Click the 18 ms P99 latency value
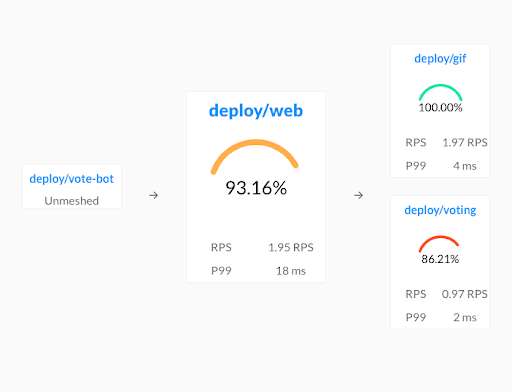The image size is (512, 392). point(291,271)
